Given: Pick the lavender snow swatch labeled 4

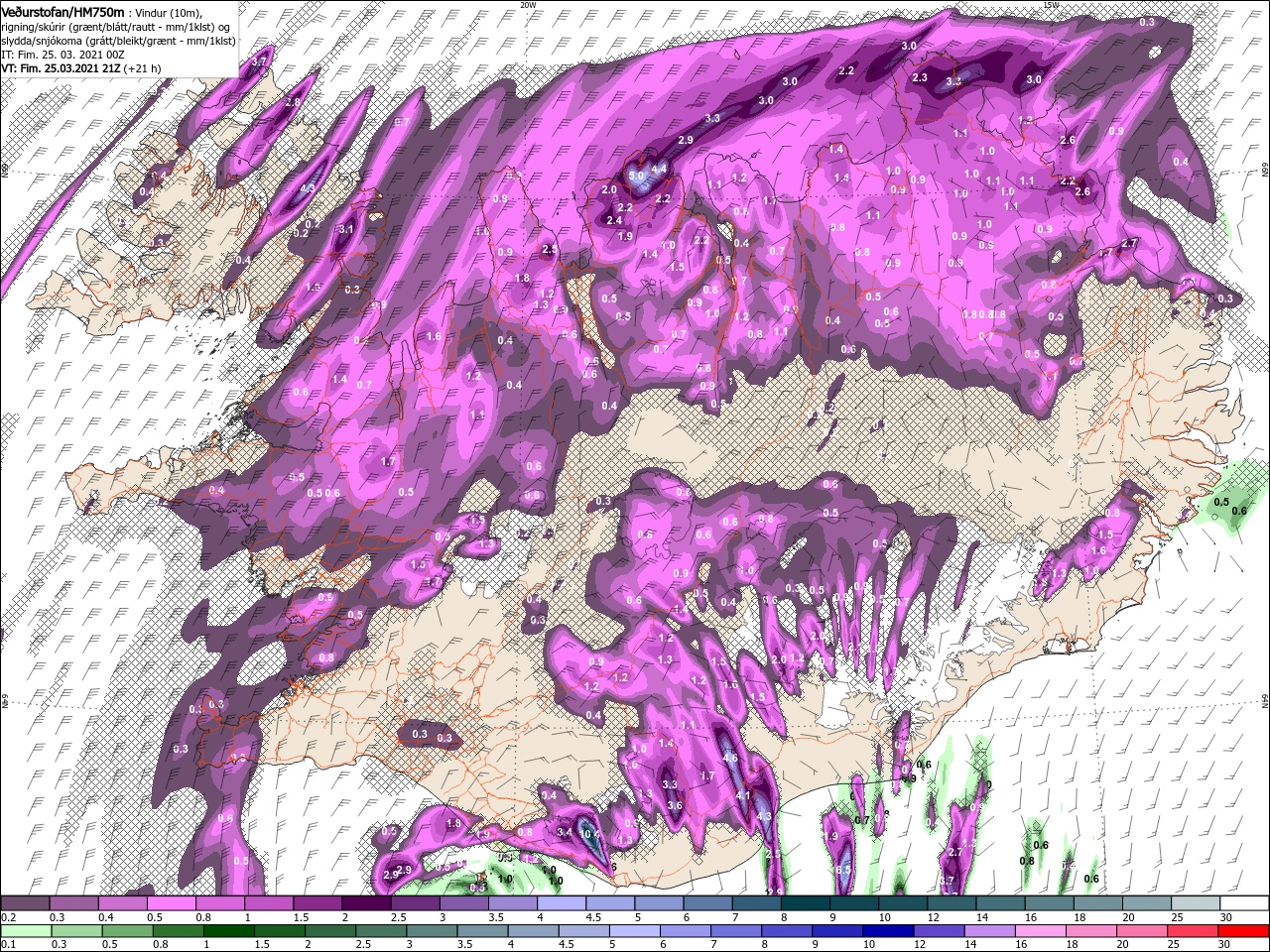Looking at the screenshot, I should pos(561,903).
